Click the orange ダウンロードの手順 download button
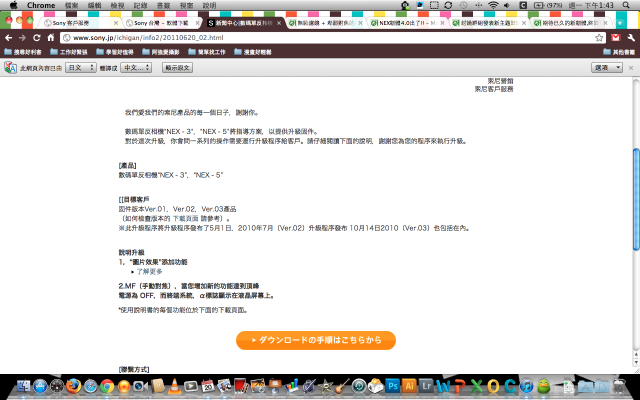 316,340
